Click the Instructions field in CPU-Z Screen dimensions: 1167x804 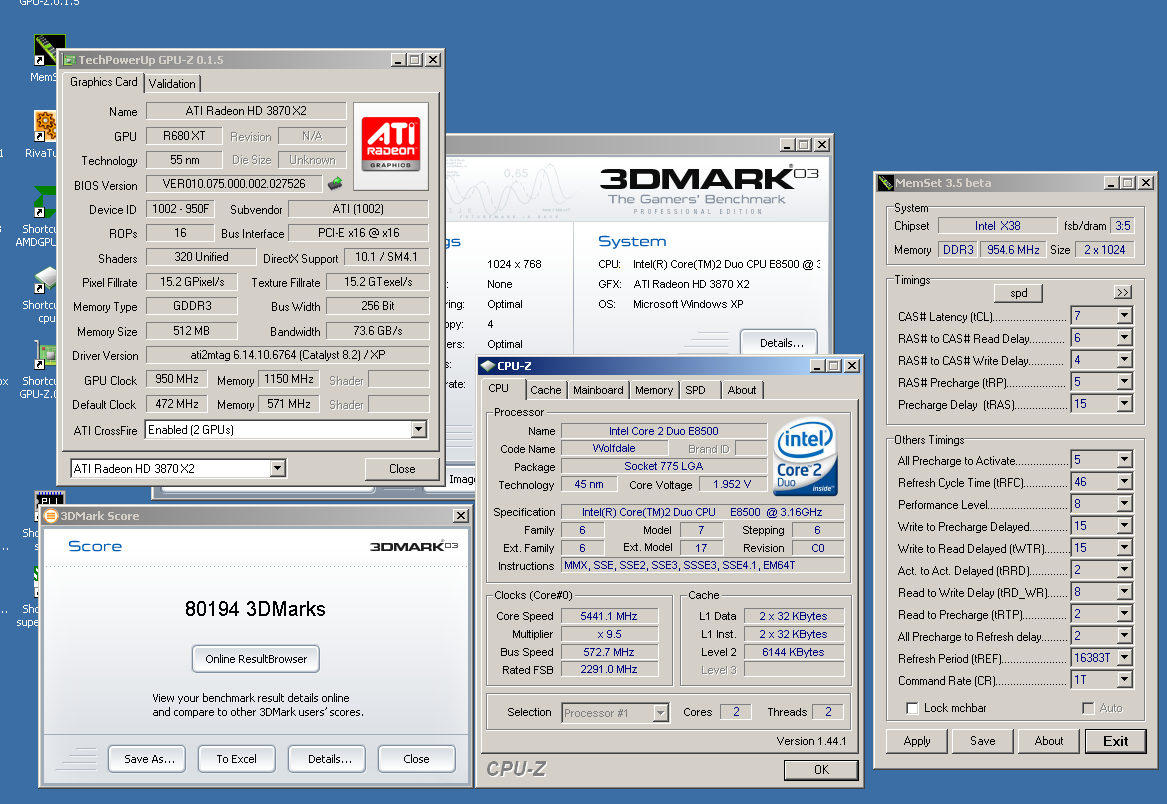click(x=703, y=566)
